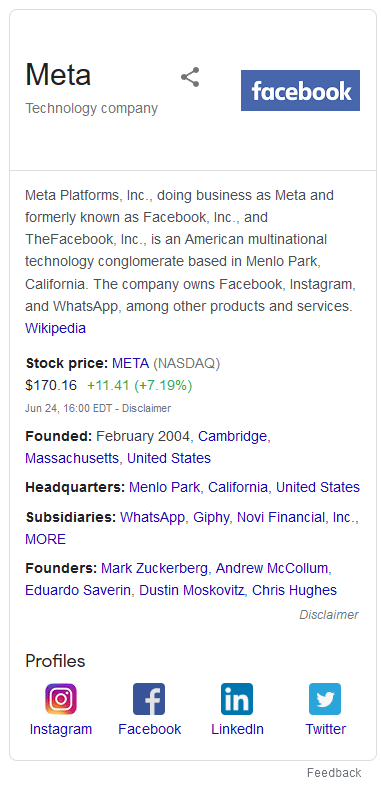The height and width of the screenshot is (785, 381).
Task: Open the Menlo Park headquarters link
Action: [x=164, y=487]
